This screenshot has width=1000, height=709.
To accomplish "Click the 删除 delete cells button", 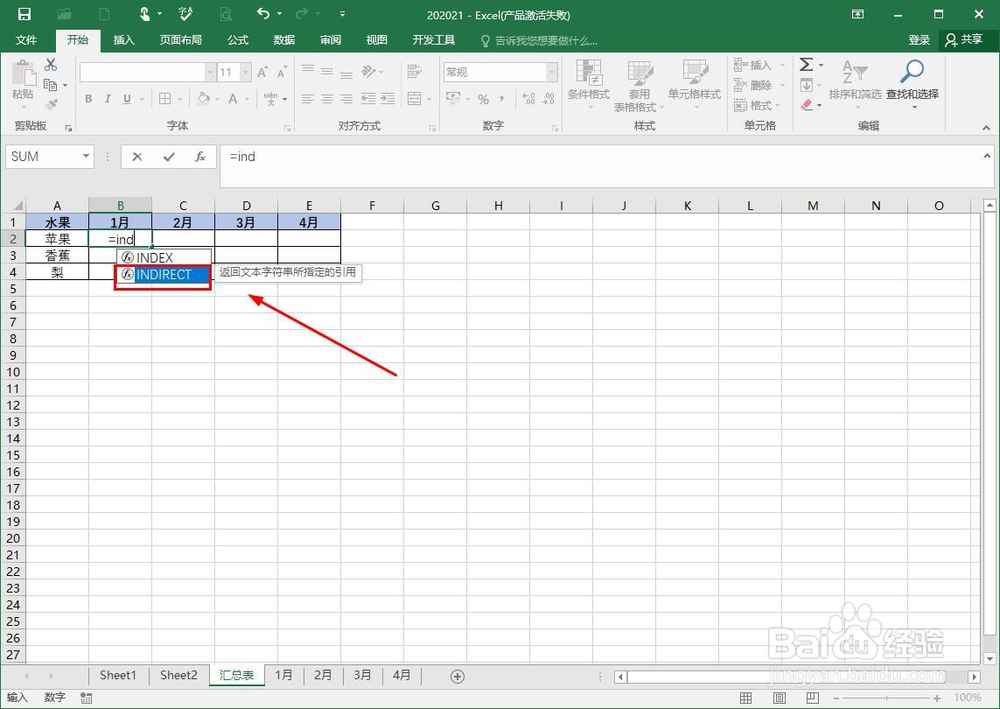I will coord(758,85).
